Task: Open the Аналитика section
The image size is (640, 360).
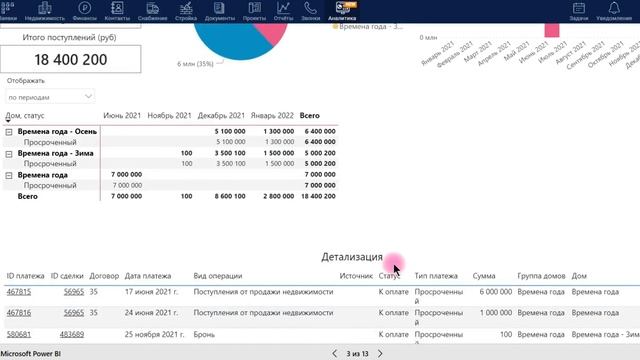Action: pyautogui.click(x=342, y=11)
